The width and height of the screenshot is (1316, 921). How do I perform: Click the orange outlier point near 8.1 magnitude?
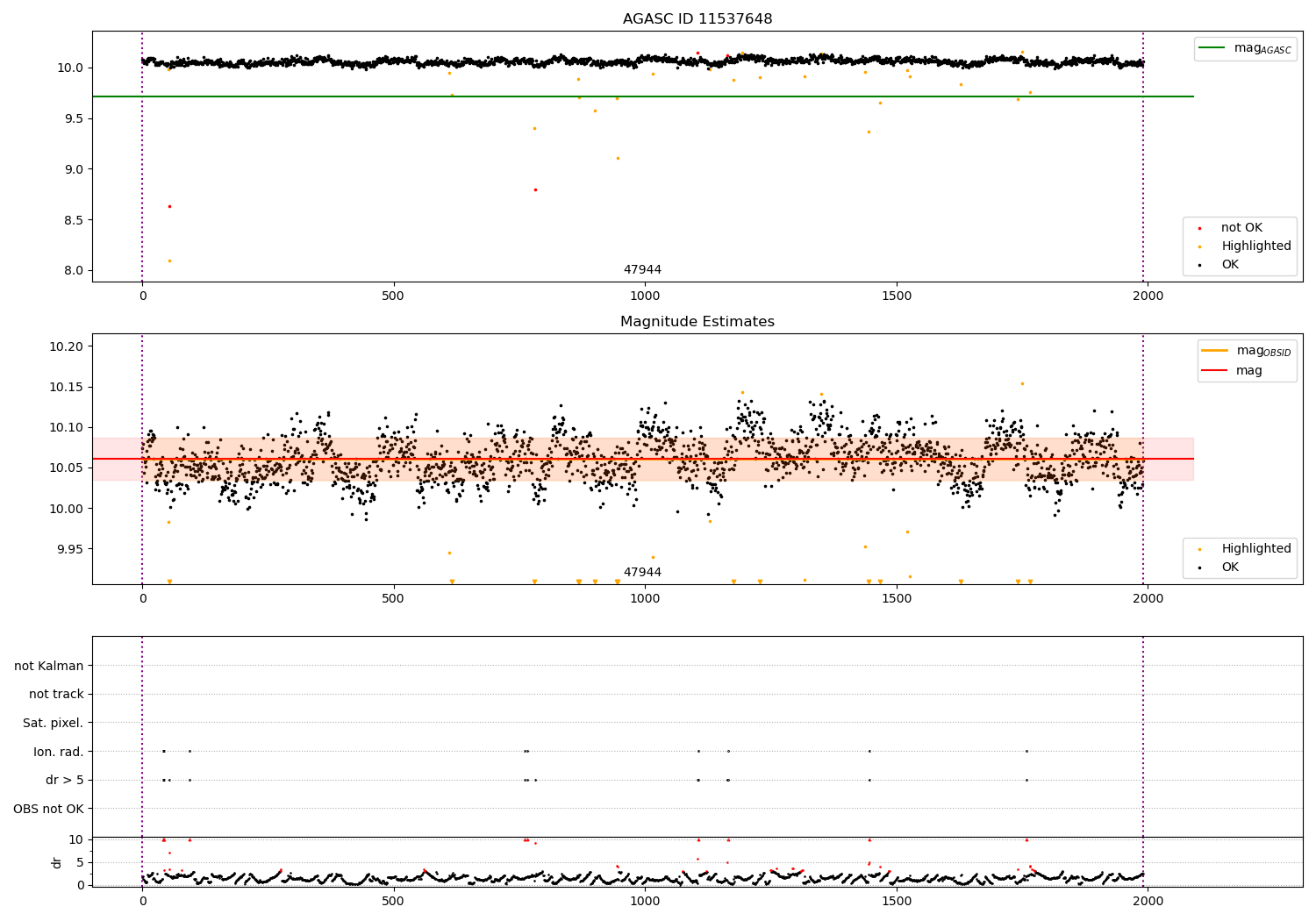click(x=169, y=261)
